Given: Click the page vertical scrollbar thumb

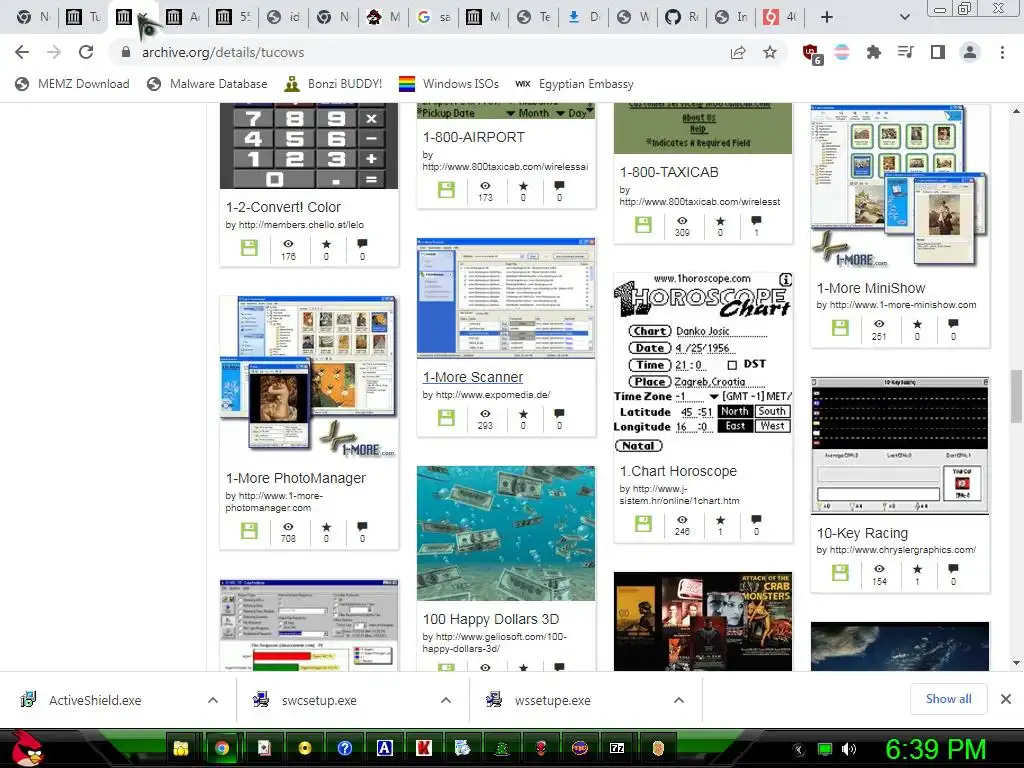Looking at the screenshot, I should (x=1016, y=396).
